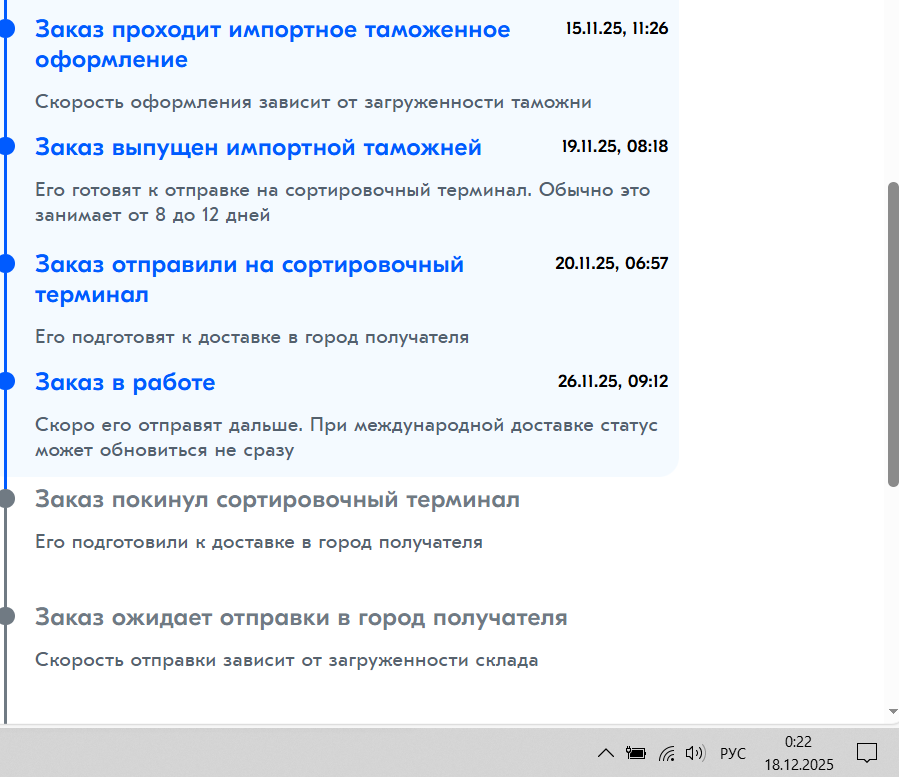Click 'Заказ выпущен импортной таможней' status title
Image resolution: width=899 pixels, height=777 pixels.
pos(258,148)
